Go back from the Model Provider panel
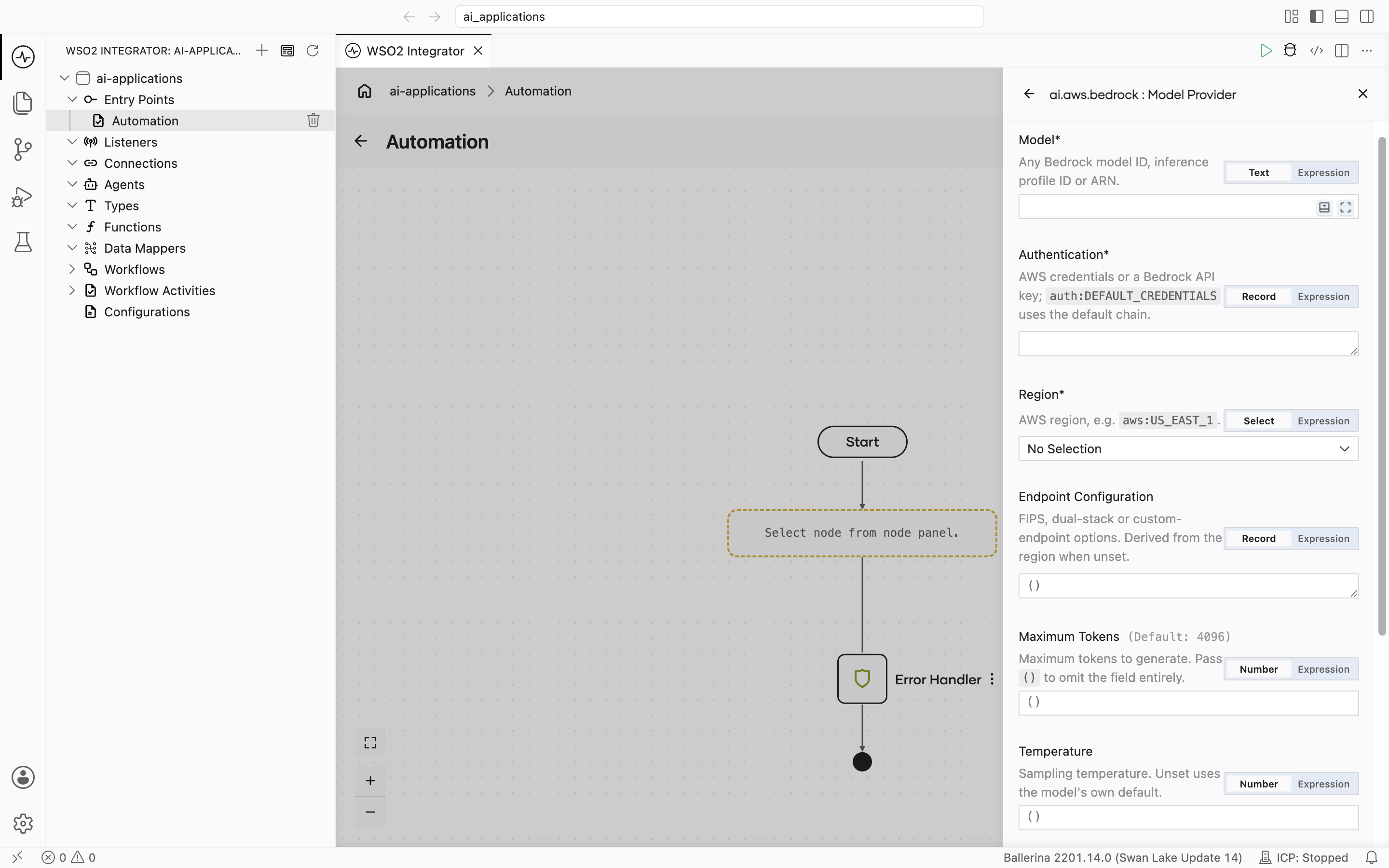Viewport: 1389px width, 868px height. [x=1029, y=94]
